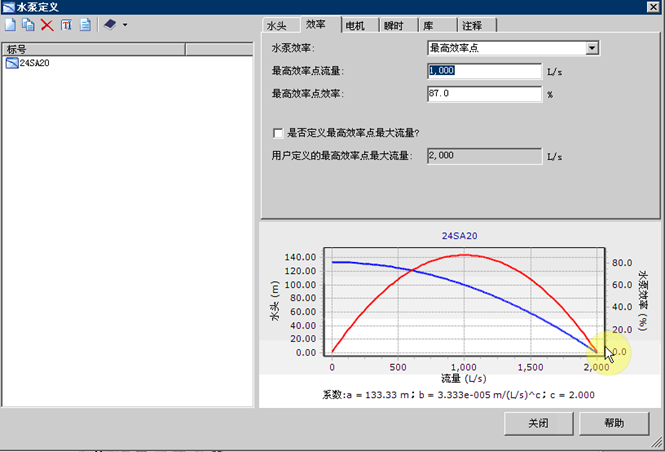This screenshot has height=452, width=665.
Task: Click the 帮助 button
Action: tap(614, 423)
